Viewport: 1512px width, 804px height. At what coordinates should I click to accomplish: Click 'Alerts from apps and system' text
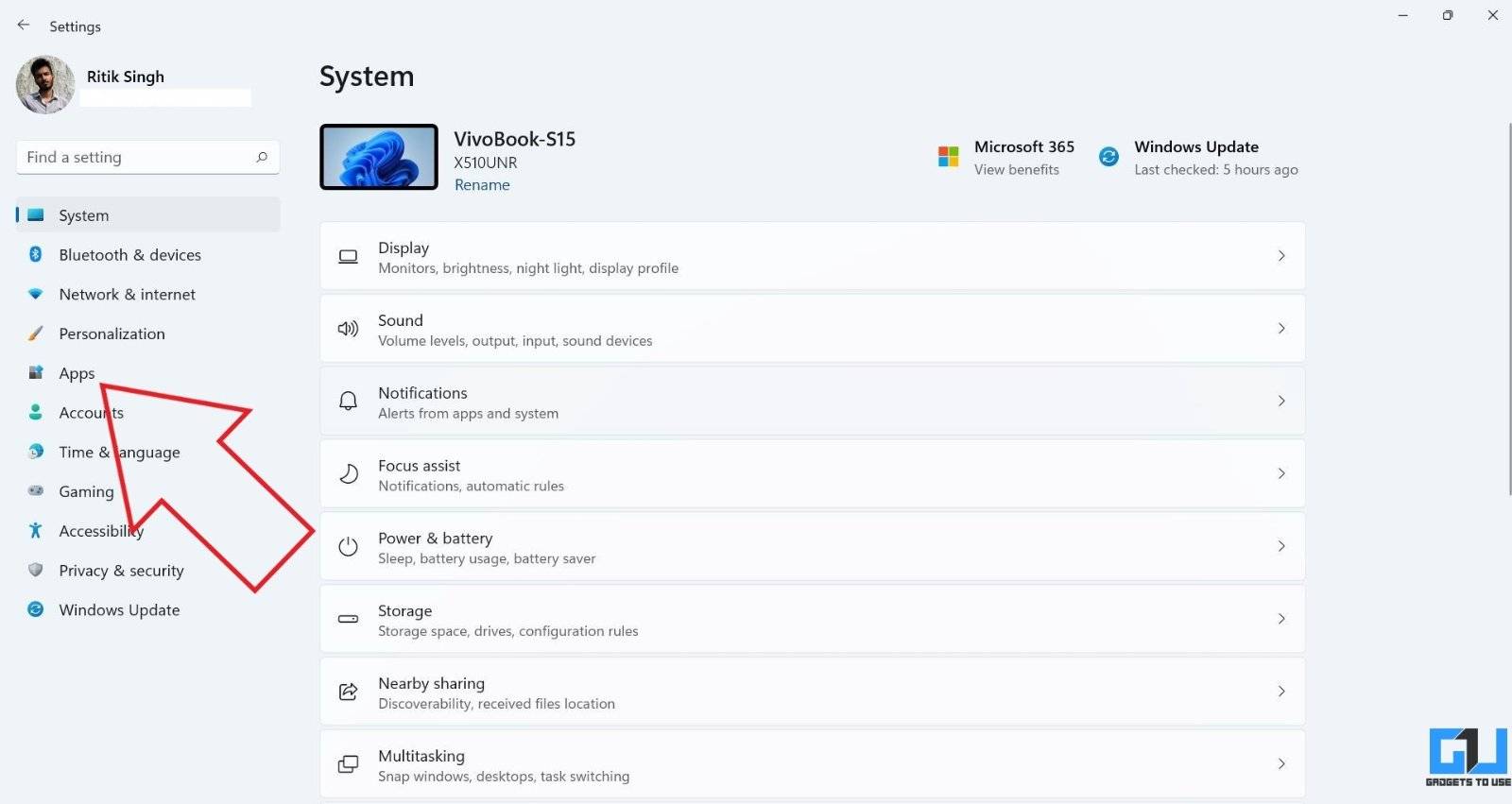click(468, 414)
